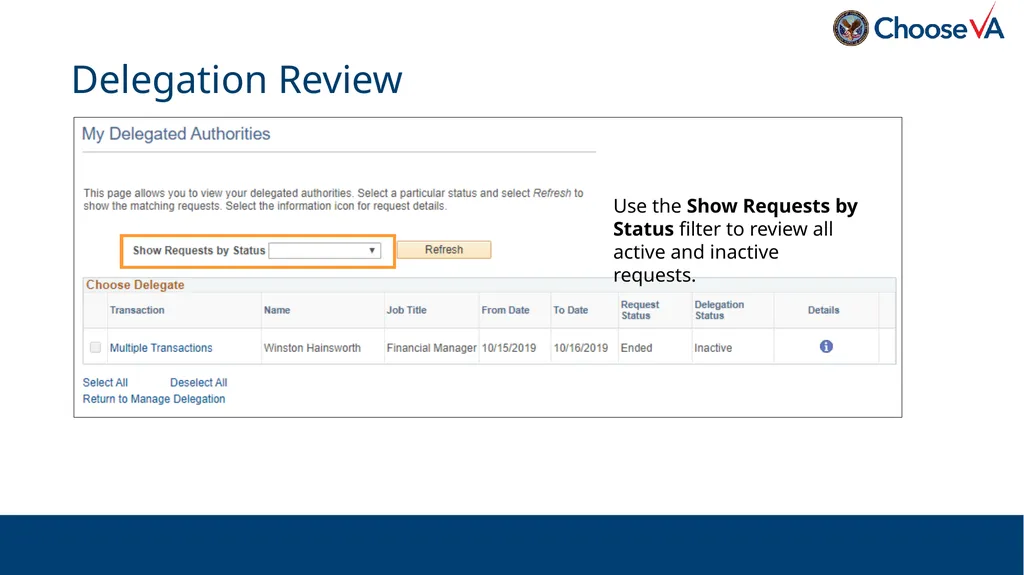This screenshot has width=1024, height=575.
Task: Click the Details information icon for Winston Hainsworth
Action: [826, 346]
